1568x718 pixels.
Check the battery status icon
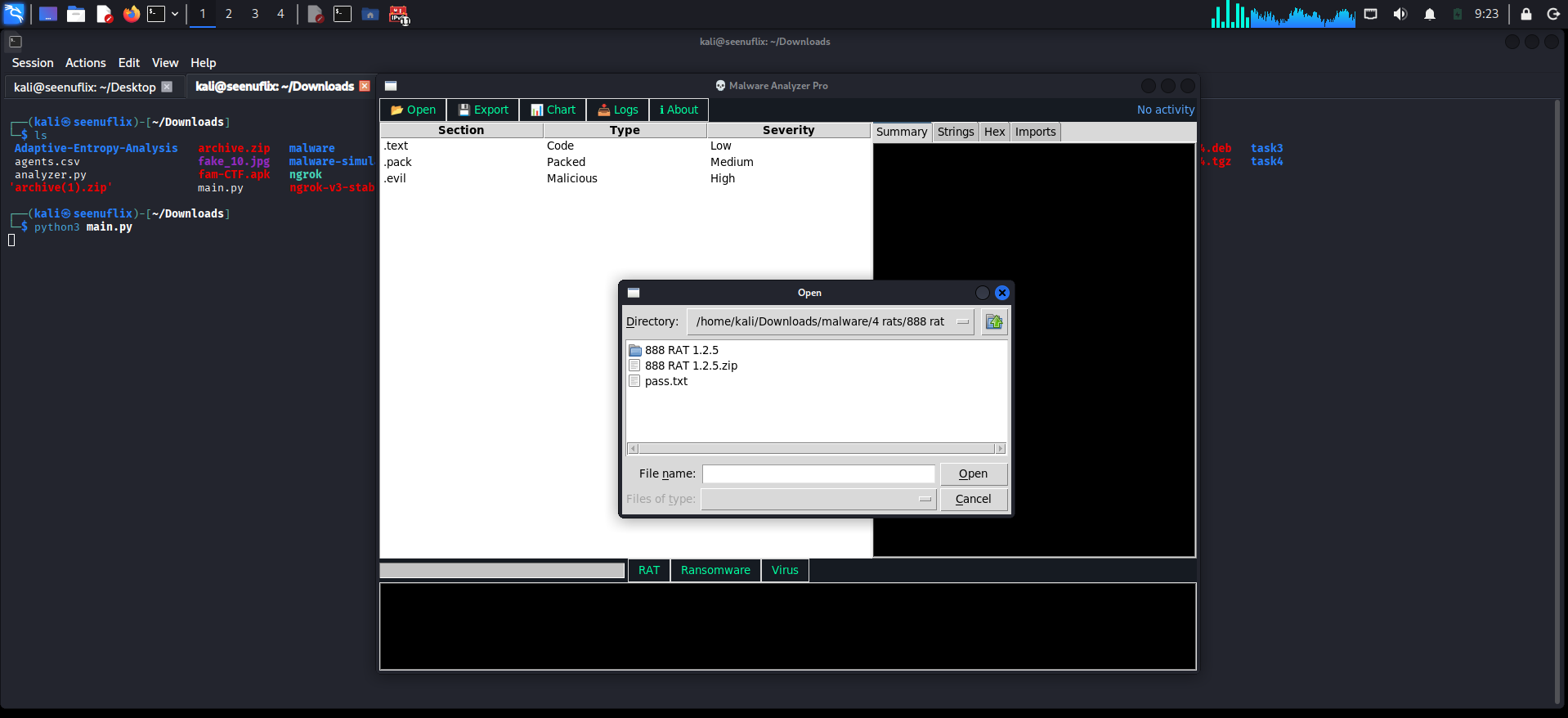[1458, 14]
